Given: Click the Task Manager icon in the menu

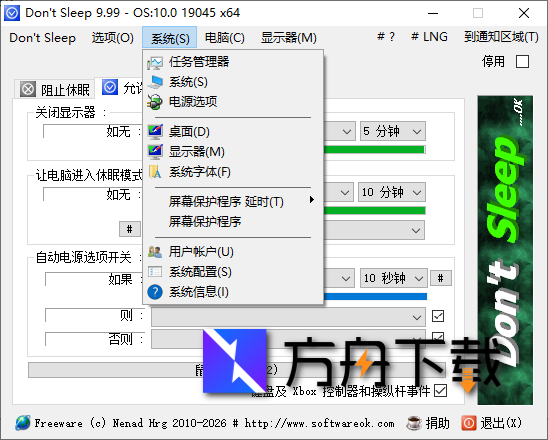Looking at the screenshot, I should tap(155, 63).
